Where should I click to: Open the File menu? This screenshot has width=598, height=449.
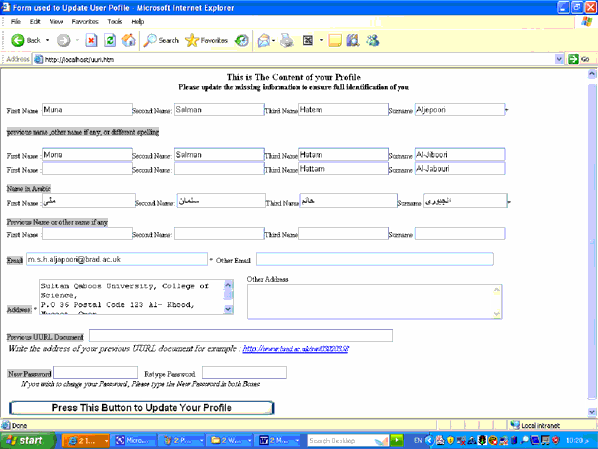[16, 21]
